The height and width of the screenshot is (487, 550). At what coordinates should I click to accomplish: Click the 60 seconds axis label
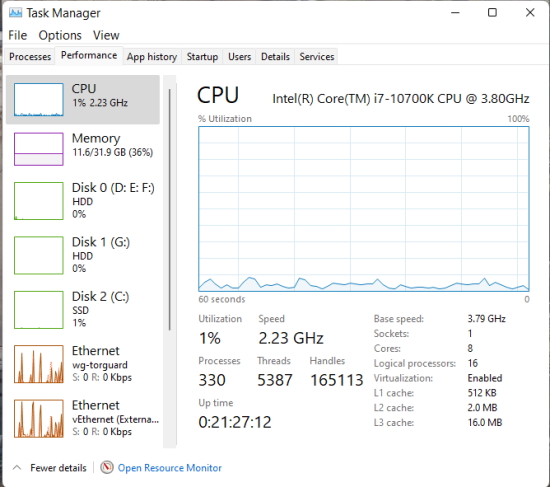(222, 299)
